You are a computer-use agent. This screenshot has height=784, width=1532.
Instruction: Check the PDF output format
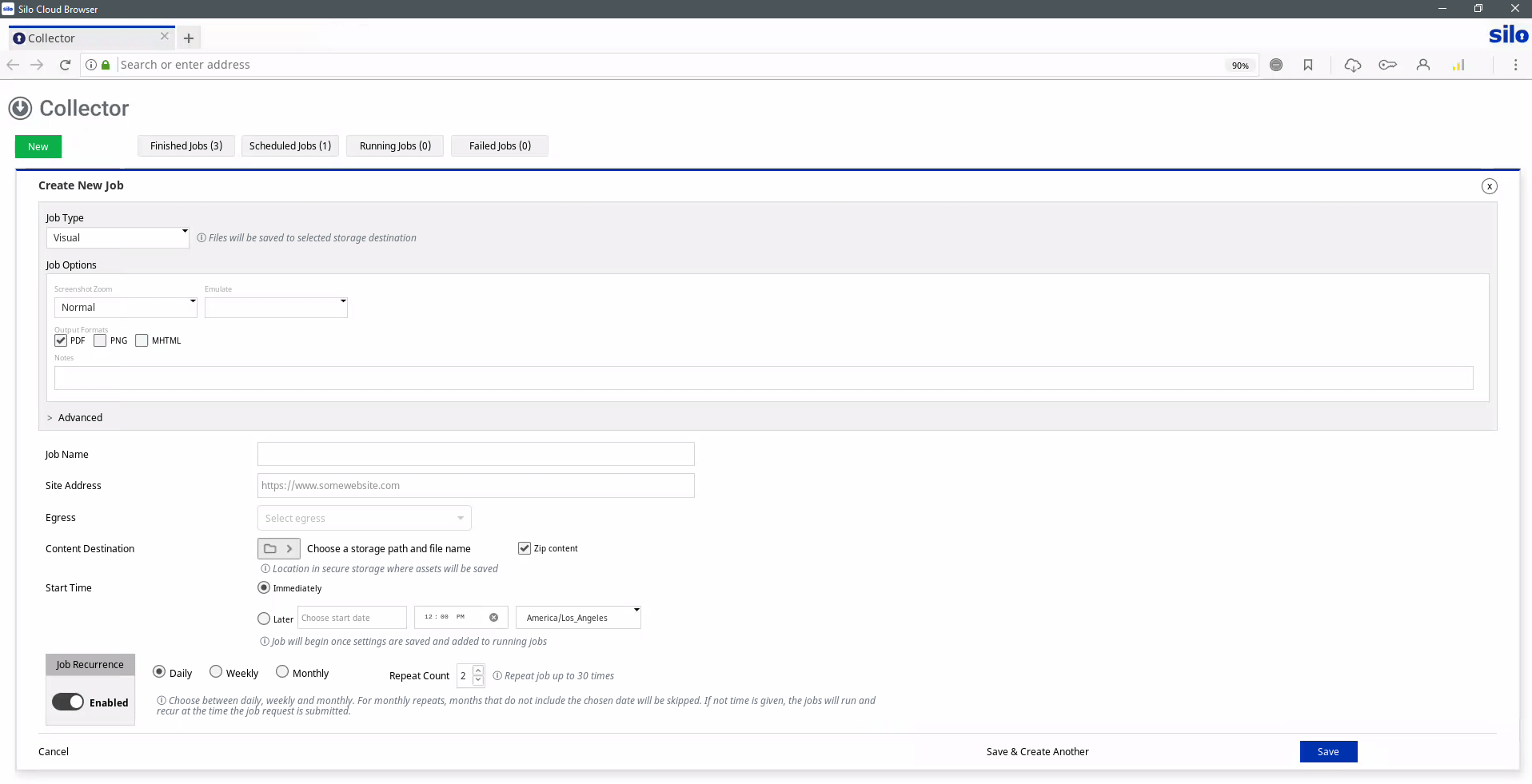[x=61, y=340]
